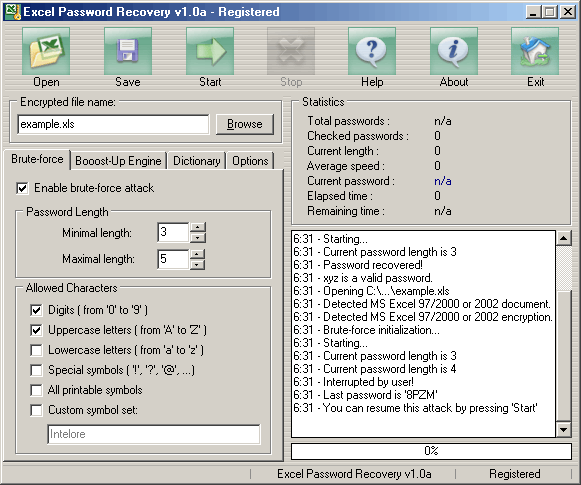Click the Exit house icon
Screen dimensions: 581x485
535,52
